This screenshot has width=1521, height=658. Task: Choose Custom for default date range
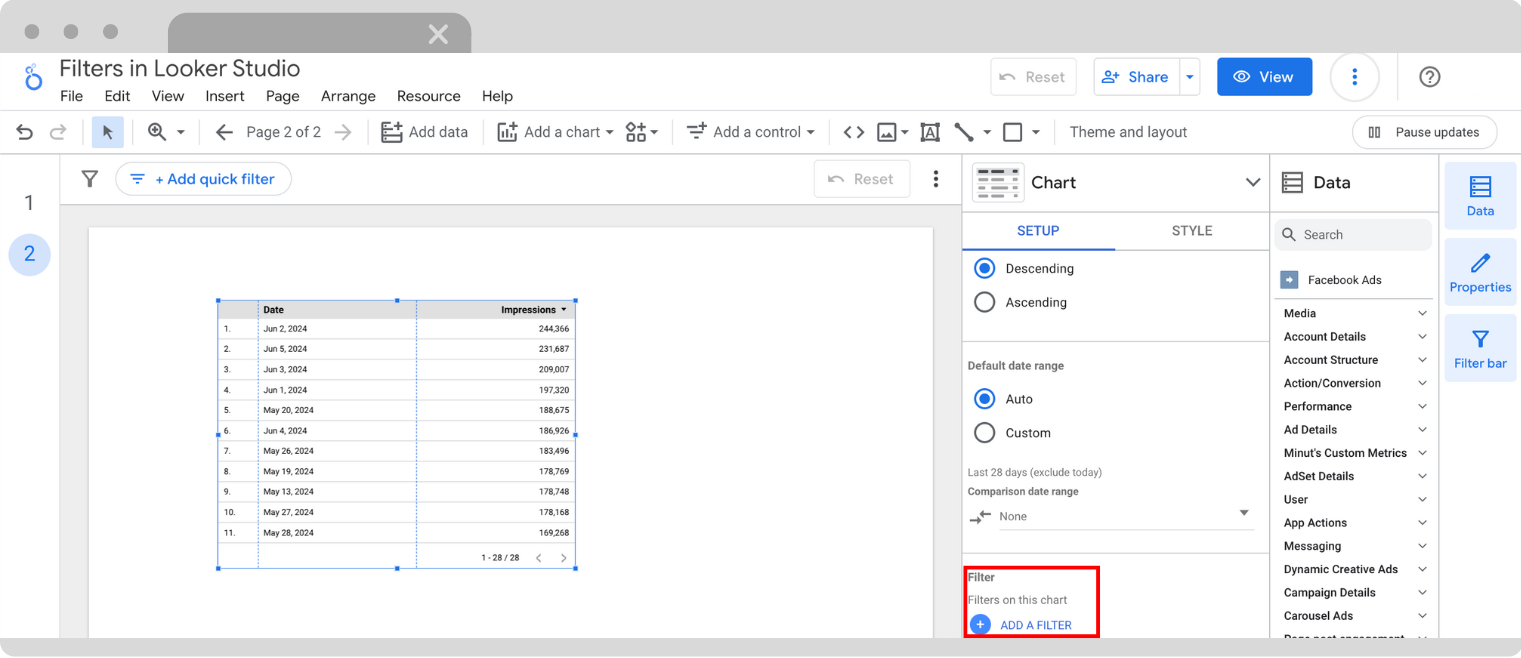(x=985, y=432)
